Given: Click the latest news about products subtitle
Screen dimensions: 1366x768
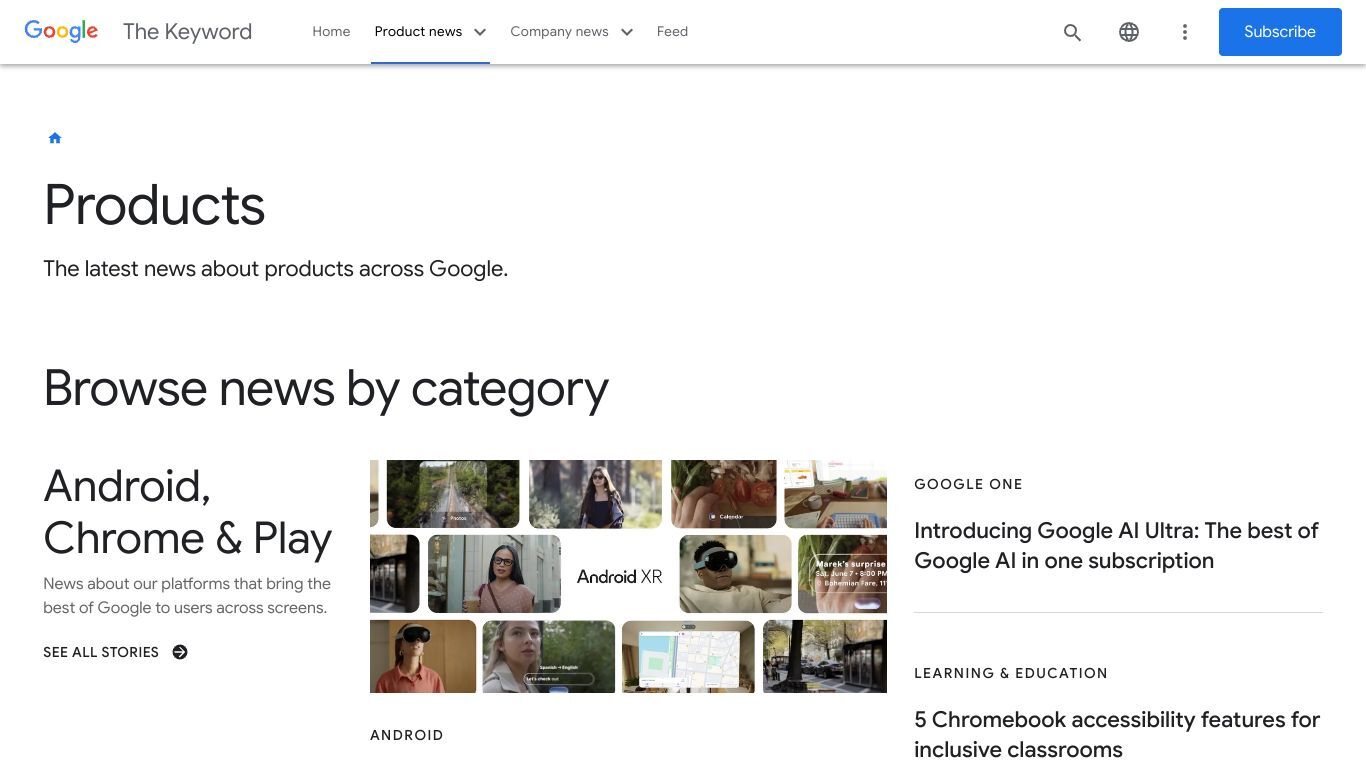Looking at the screenshot, I should 276,269.
